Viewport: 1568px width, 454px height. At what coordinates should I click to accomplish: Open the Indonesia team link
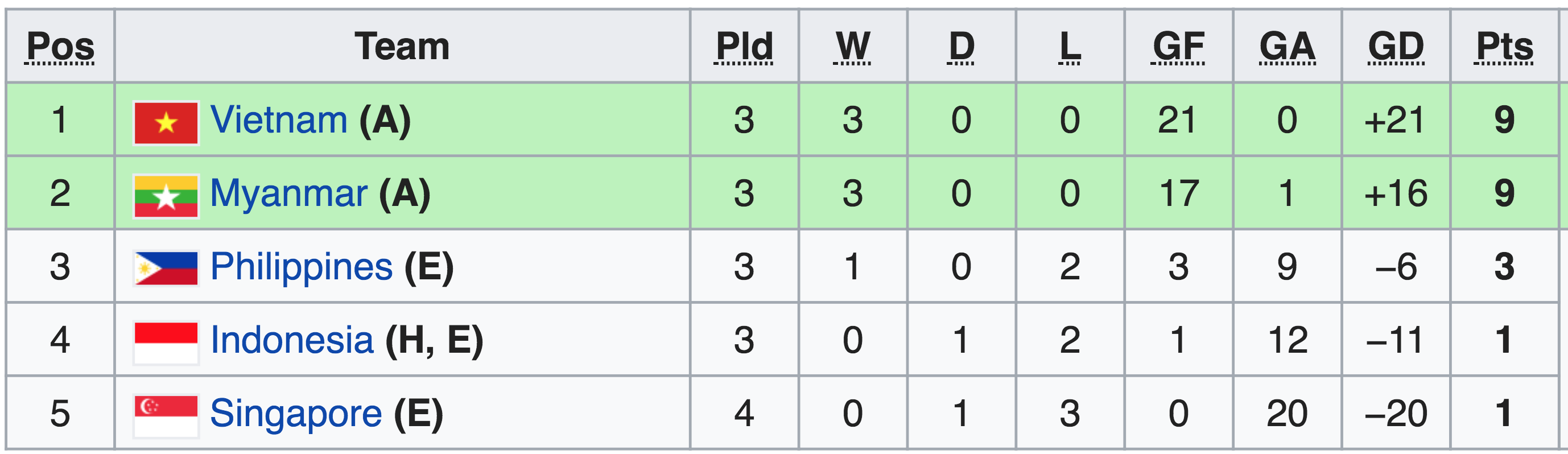pos(291,340)
